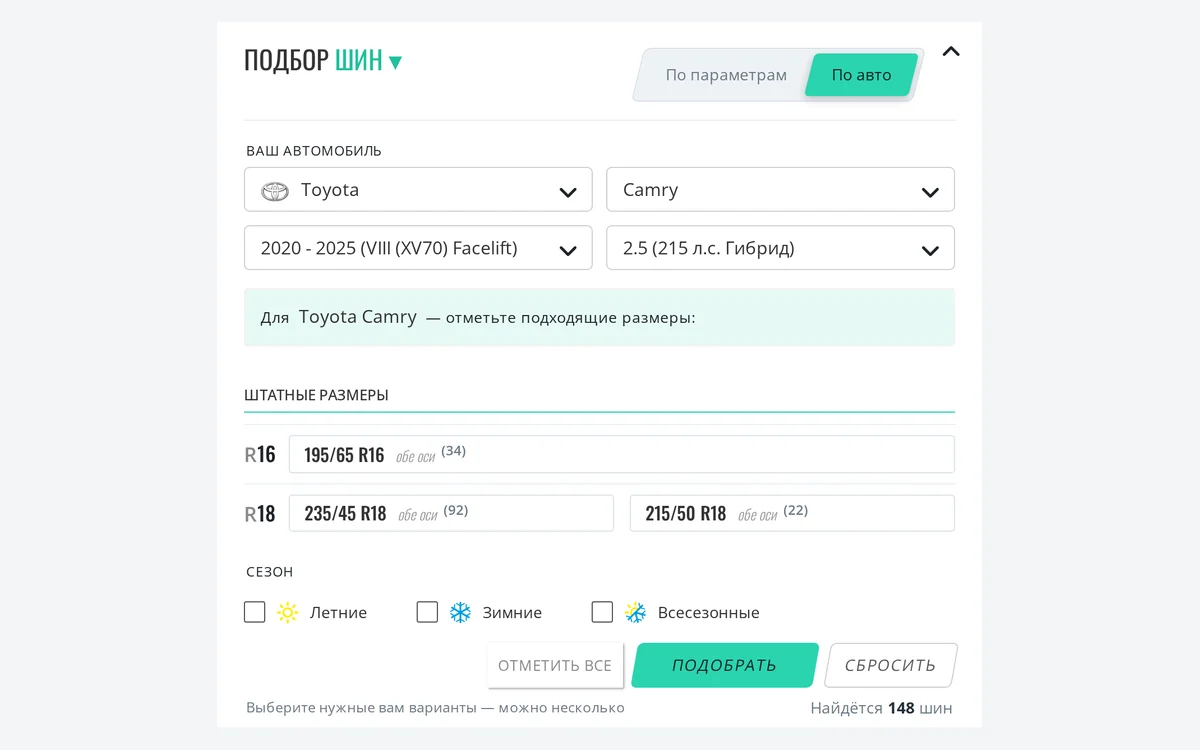This screenshot has height=750, width=1200.
Task: Click the ШТАТНЫЕ РАЗМЕРЫ section heading
Action: pyautogui.click(x=316, y=395)
